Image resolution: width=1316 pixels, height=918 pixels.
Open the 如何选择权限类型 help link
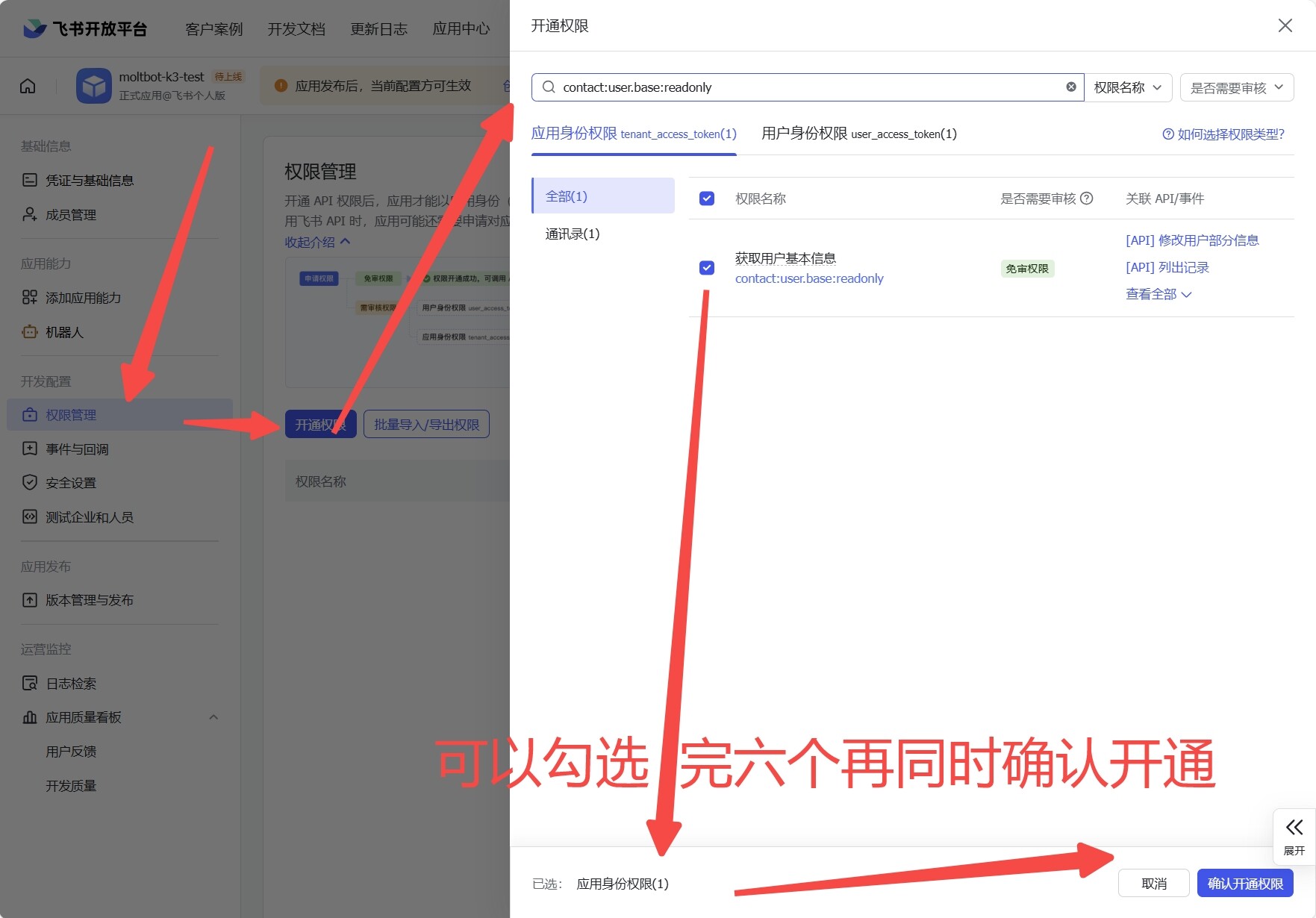(1223, 134)
